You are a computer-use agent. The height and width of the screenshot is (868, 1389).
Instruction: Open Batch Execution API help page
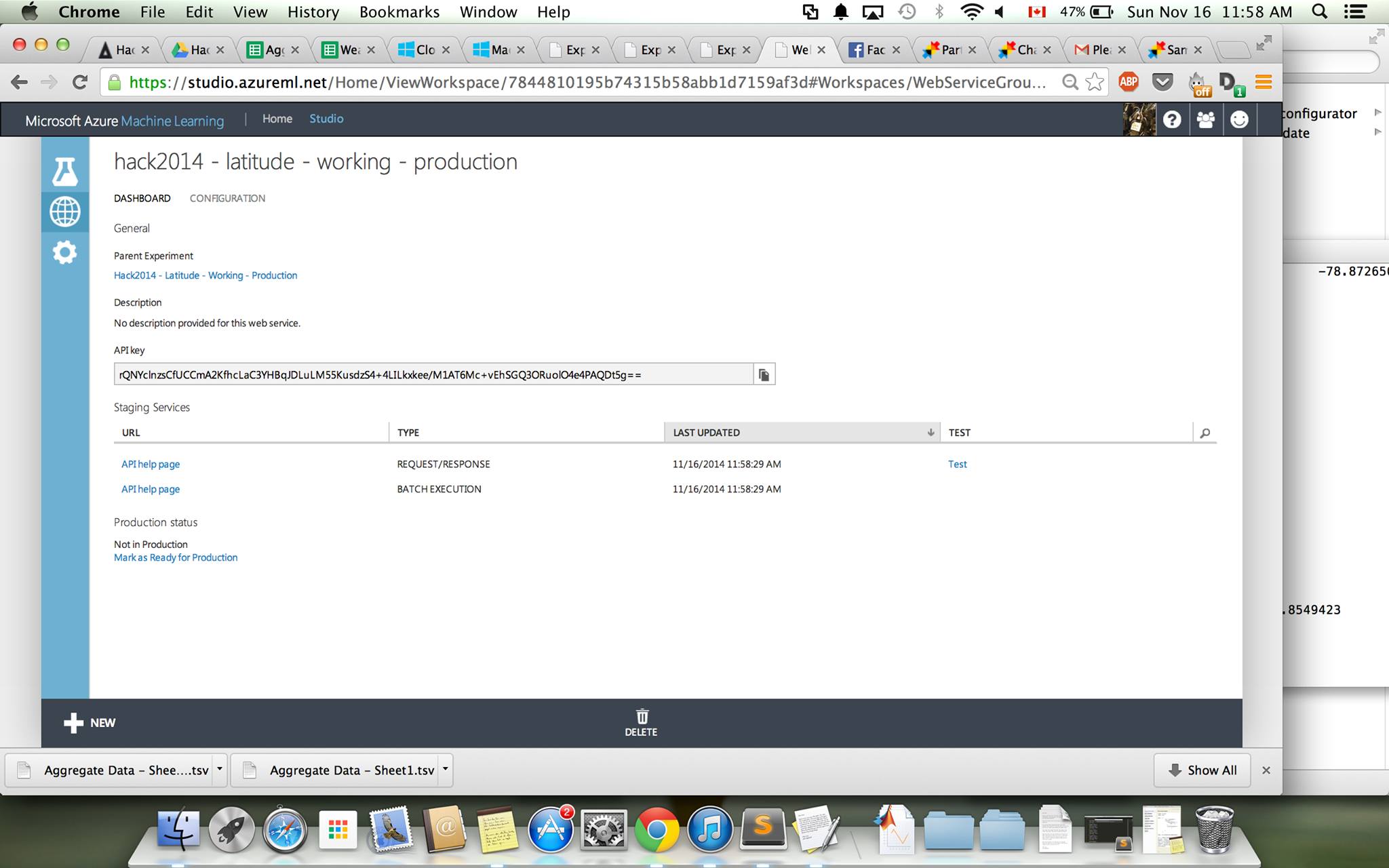(x=151, y=489)
